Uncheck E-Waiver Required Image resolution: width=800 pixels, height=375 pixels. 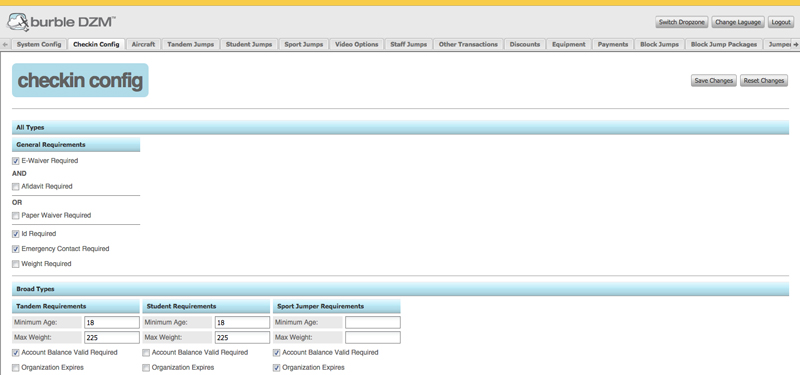(x=16, y=161)
